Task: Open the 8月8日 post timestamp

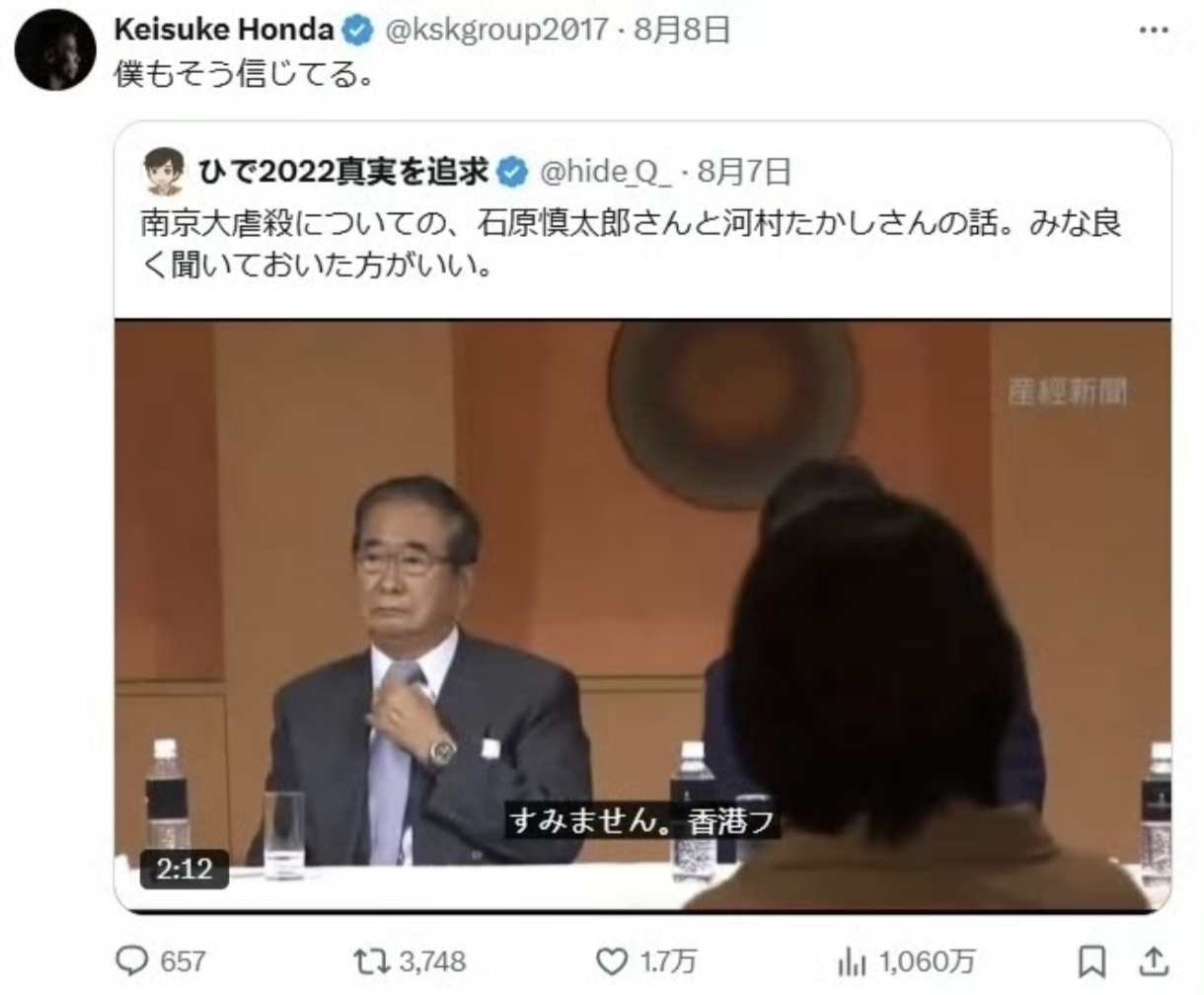Action: pyautogui.click(x=682, y=31)
